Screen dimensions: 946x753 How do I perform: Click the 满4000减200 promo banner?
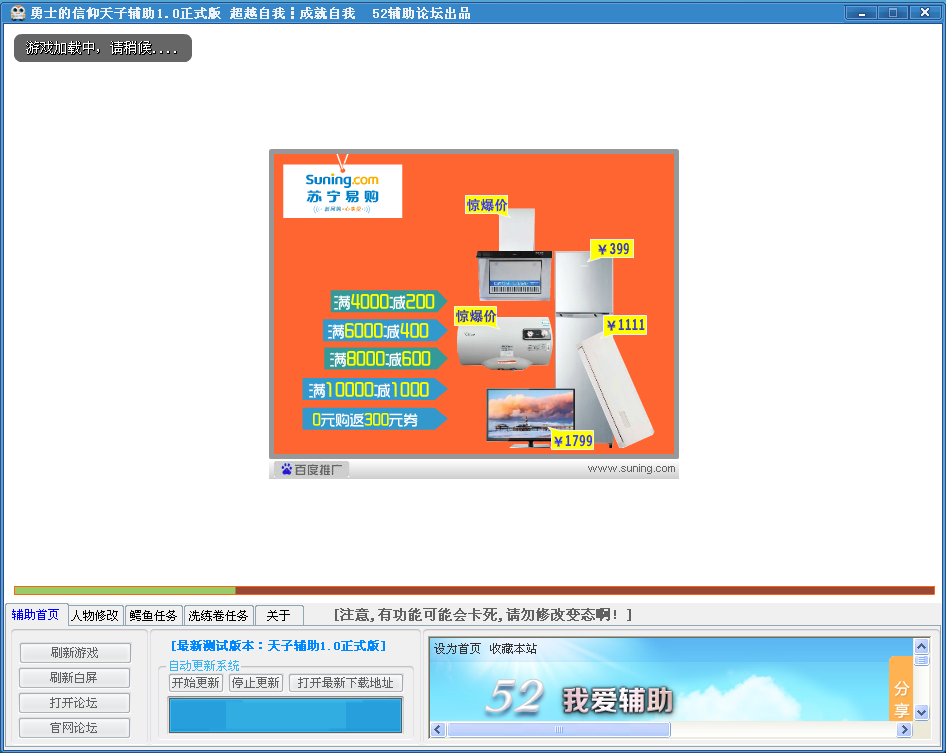point(389,302)
